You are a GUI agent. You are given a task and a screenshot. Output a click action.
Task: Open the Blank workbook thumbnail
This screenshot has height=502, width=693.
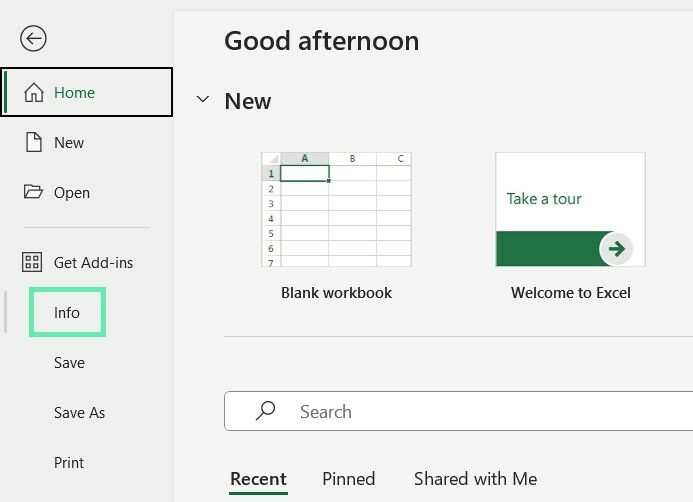336,209
